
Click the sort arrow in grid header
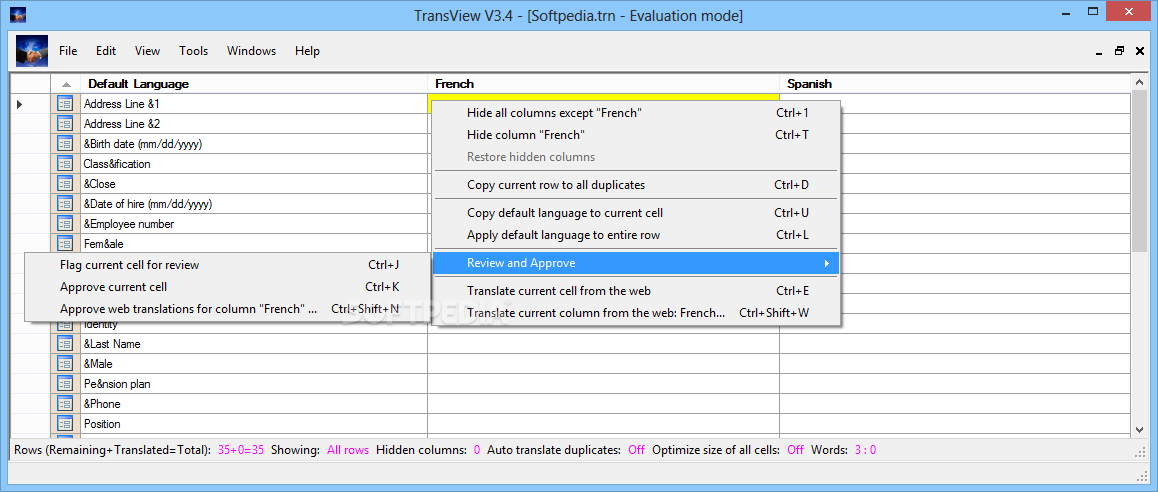[x=66, y=84]
